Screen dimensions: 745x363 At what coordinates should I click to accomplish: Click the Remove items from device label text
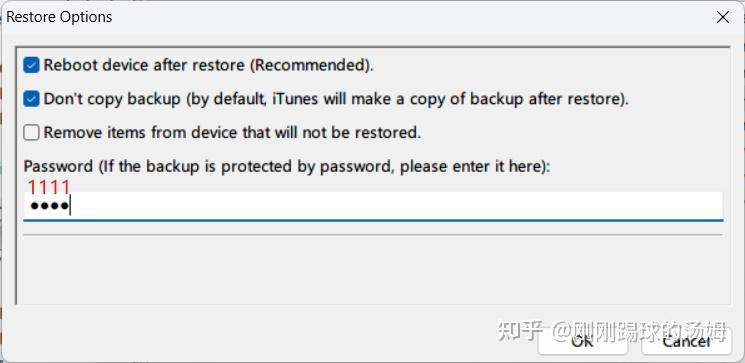coord(232,133)
